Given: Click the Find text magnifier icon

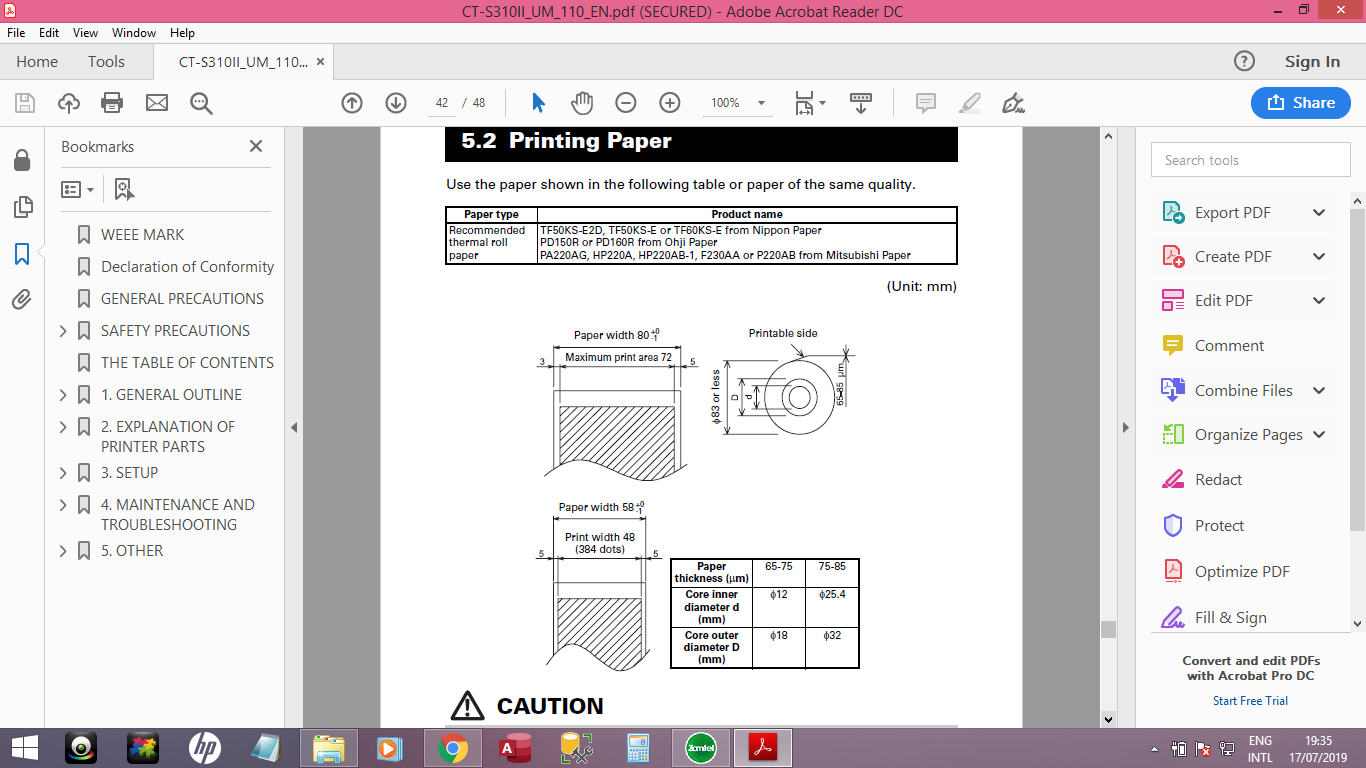Looking at the screenshot, I should tap(201, 103).
